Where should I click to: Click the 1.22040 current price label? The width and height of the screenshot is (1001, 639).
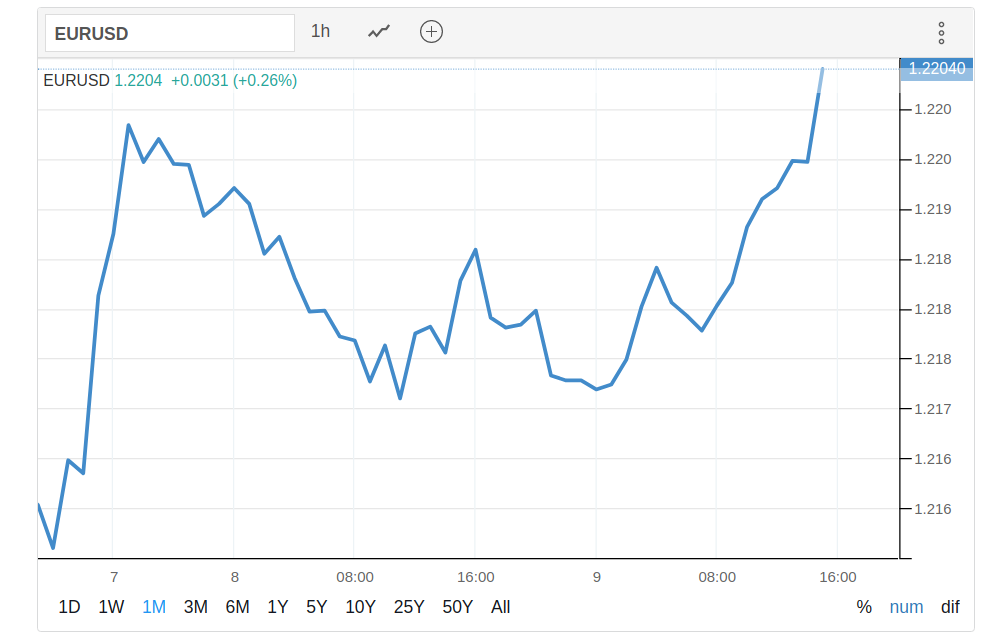pos(937,69)
